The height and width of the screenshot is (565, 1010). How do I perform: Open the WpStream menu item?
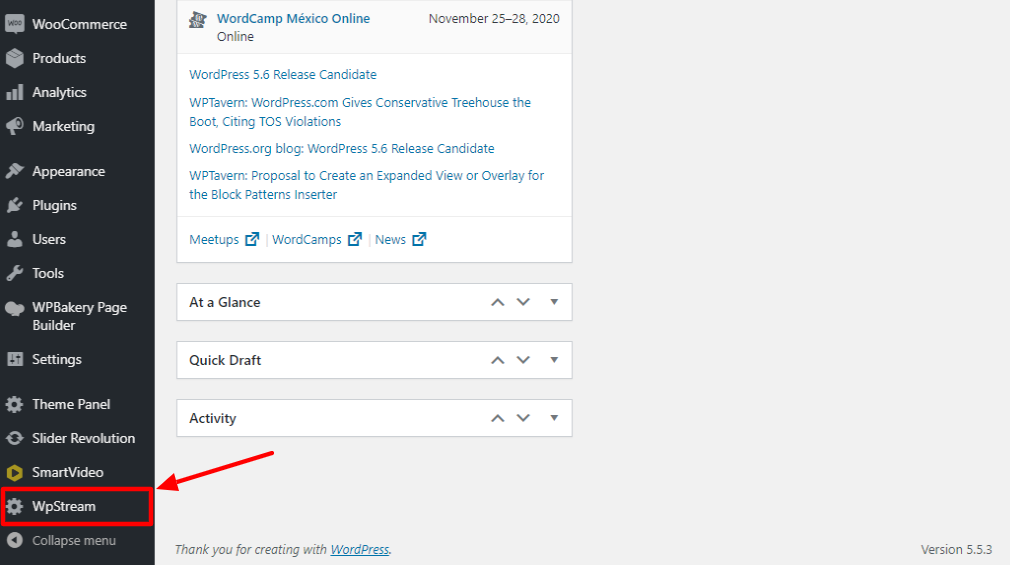tap(64, 506)
